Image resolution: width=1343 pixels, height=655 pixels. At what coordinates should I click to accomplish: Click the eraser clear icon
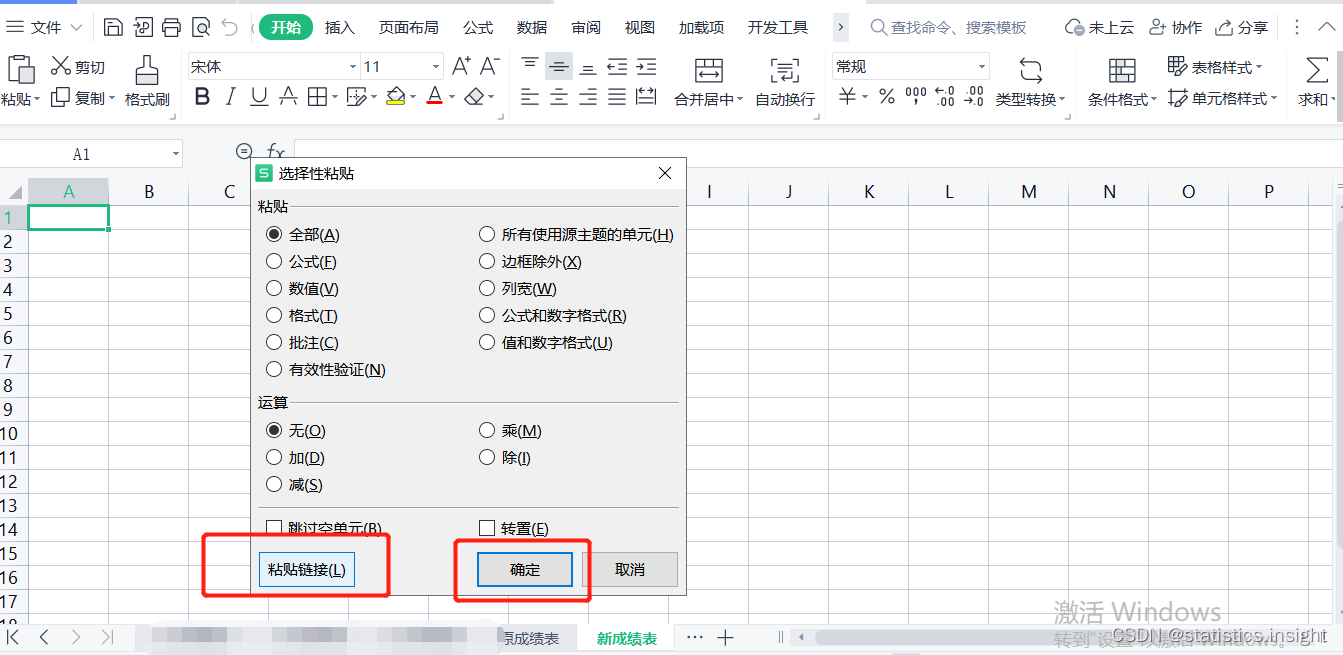point(474,97)
